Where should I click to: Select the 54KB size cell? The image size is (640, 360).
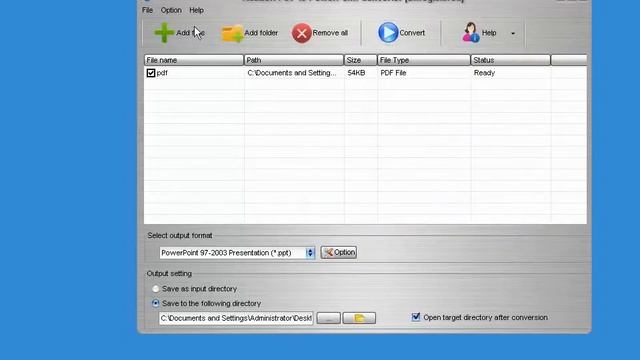356,73
